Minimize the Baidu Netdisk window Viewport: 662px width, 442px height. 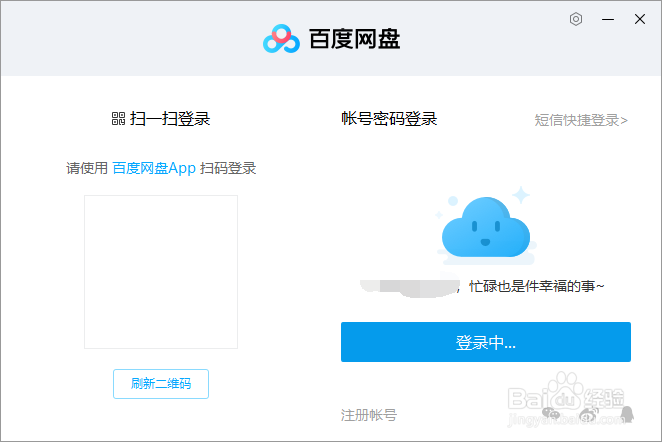click(x=608, y=19)
